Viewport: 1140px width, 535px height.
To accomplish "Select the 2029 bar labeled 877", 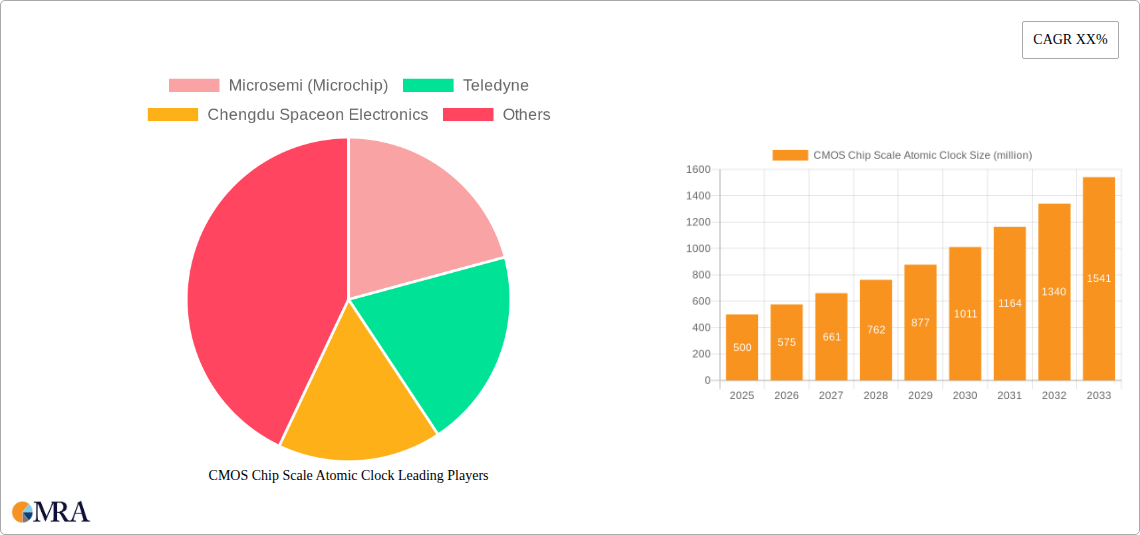I will tap(920, 323).
